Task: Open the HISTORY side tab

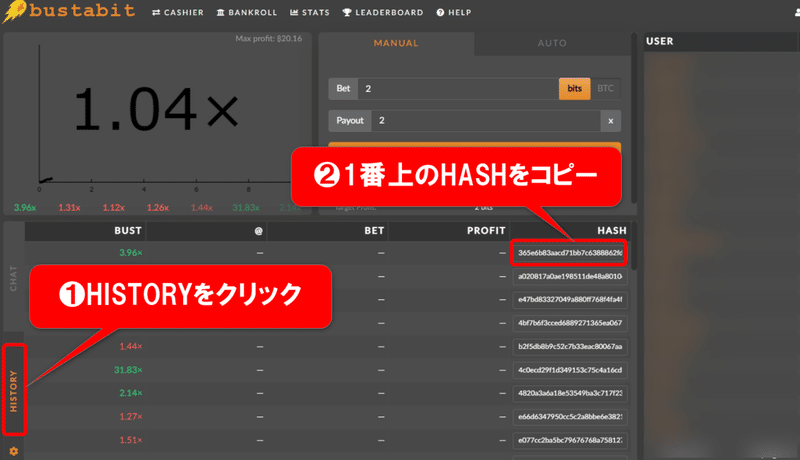Action: tap(14, 390)
